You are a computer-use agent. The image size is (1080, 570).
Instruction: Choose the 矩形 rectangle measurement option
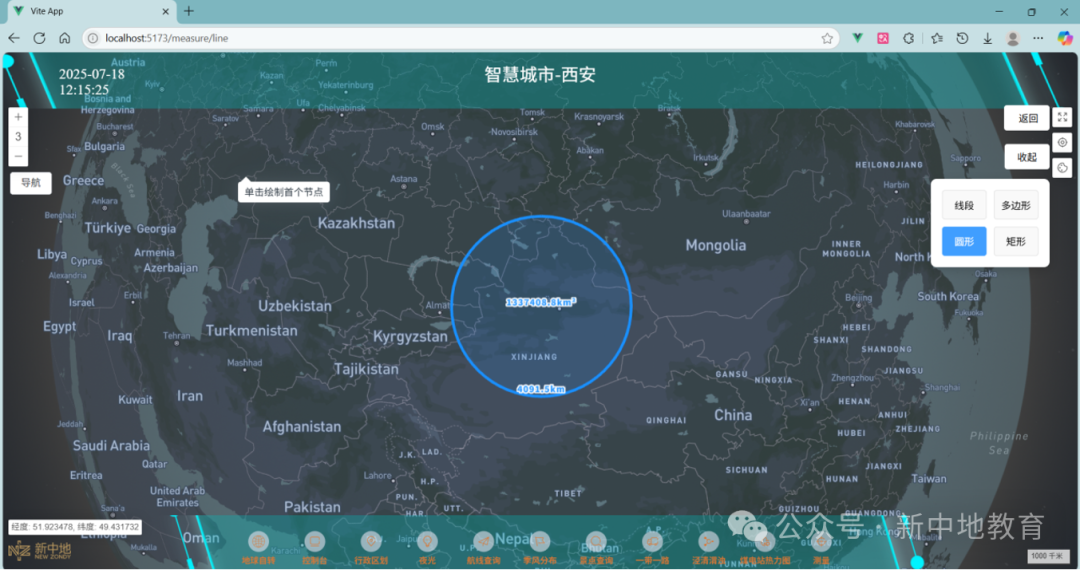[1016, 242]
